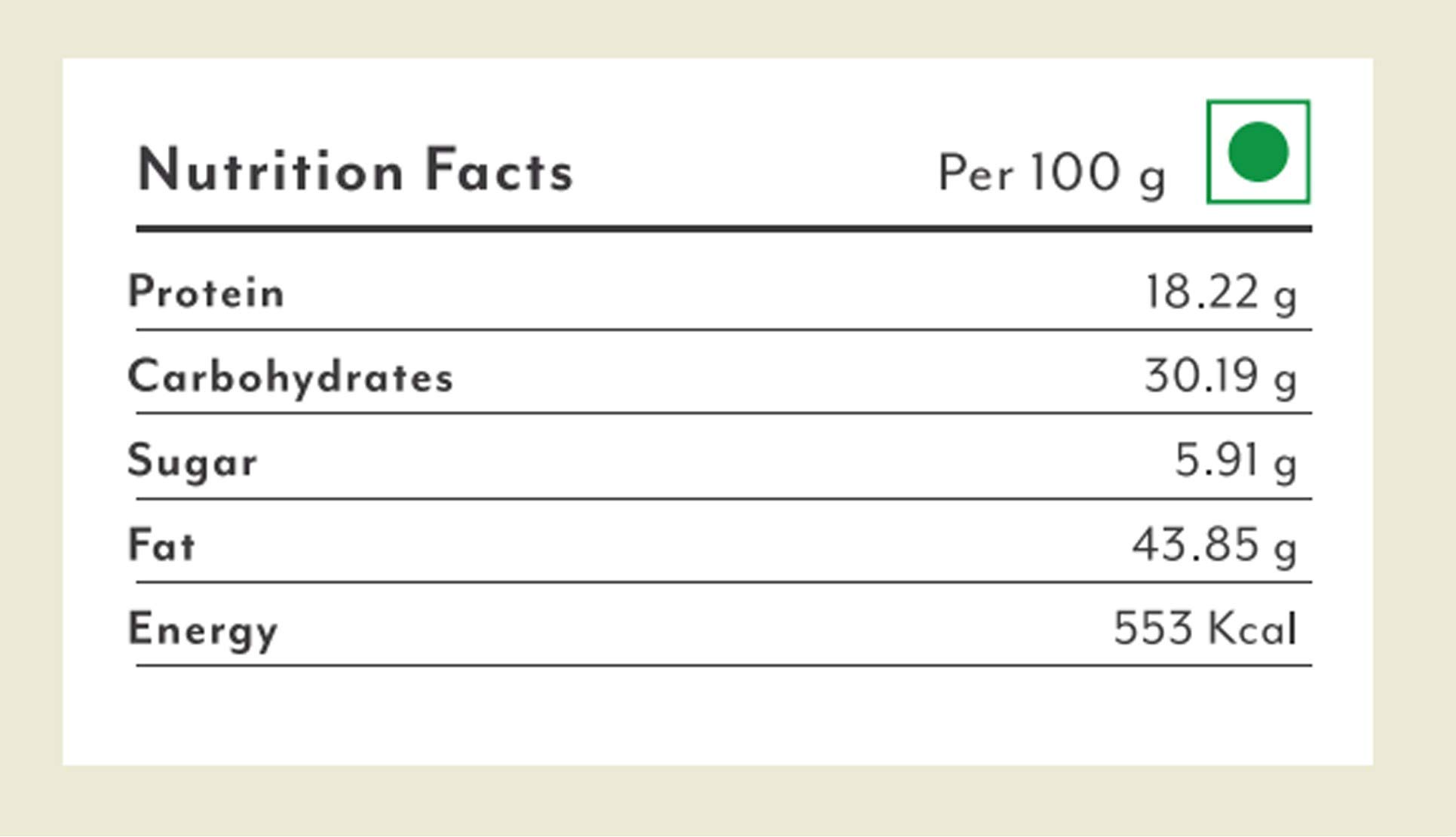1456x837 pixels.
Task: Select the Sugar row label
Action: coord(192,461)
